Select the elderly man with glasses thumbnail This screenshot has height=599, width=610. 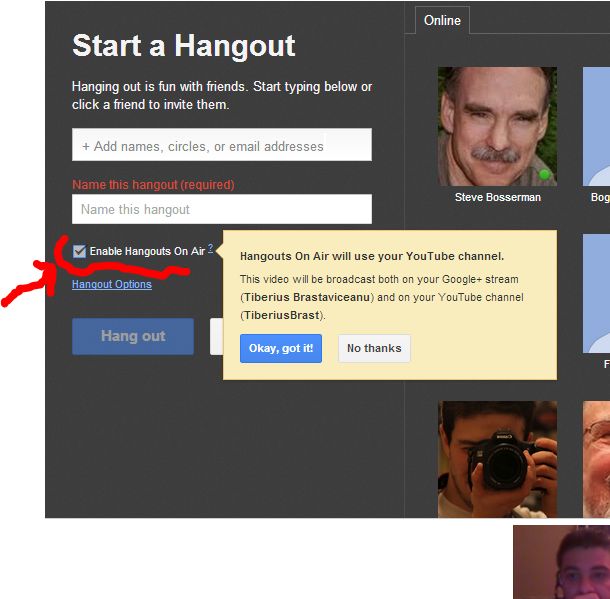click(596, 459)
